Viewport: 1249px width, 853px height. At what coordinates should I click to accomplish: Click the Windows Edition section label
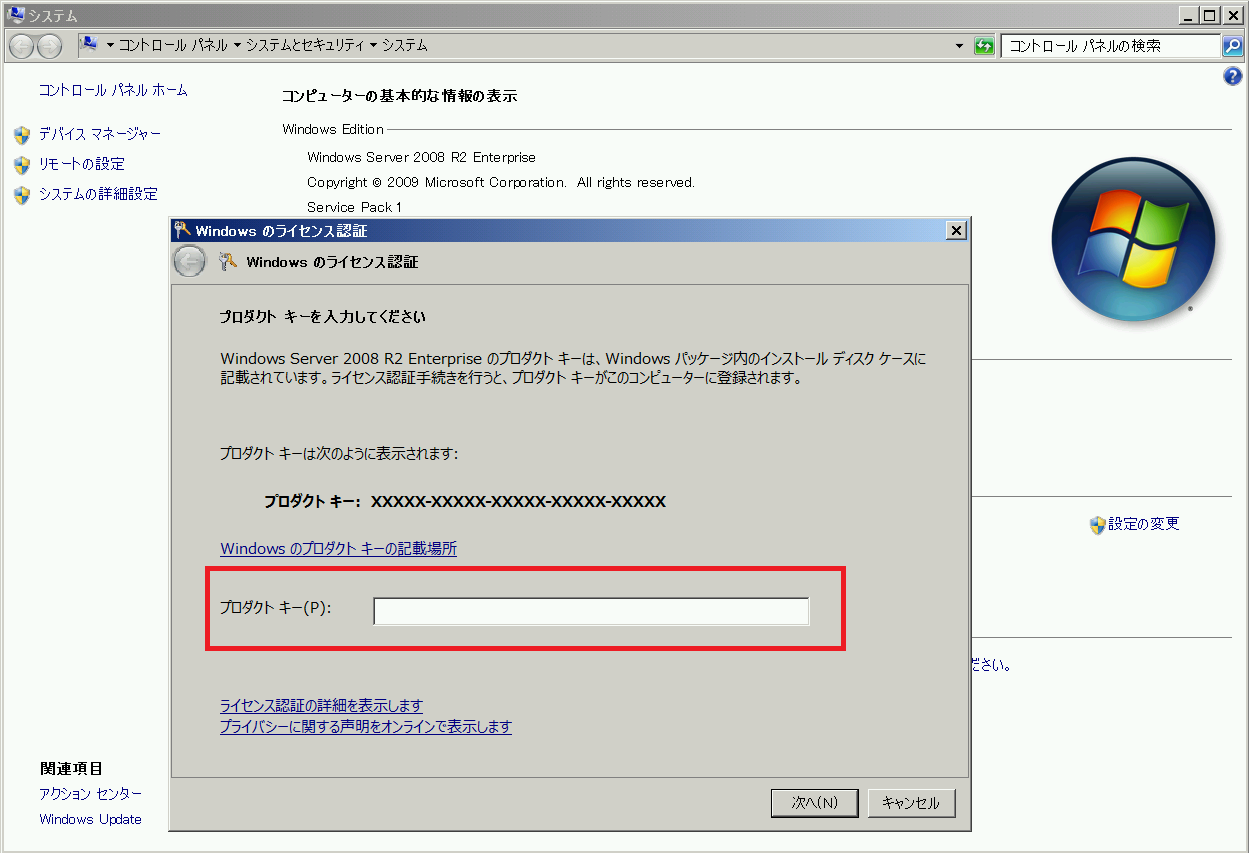click(333, 129)
